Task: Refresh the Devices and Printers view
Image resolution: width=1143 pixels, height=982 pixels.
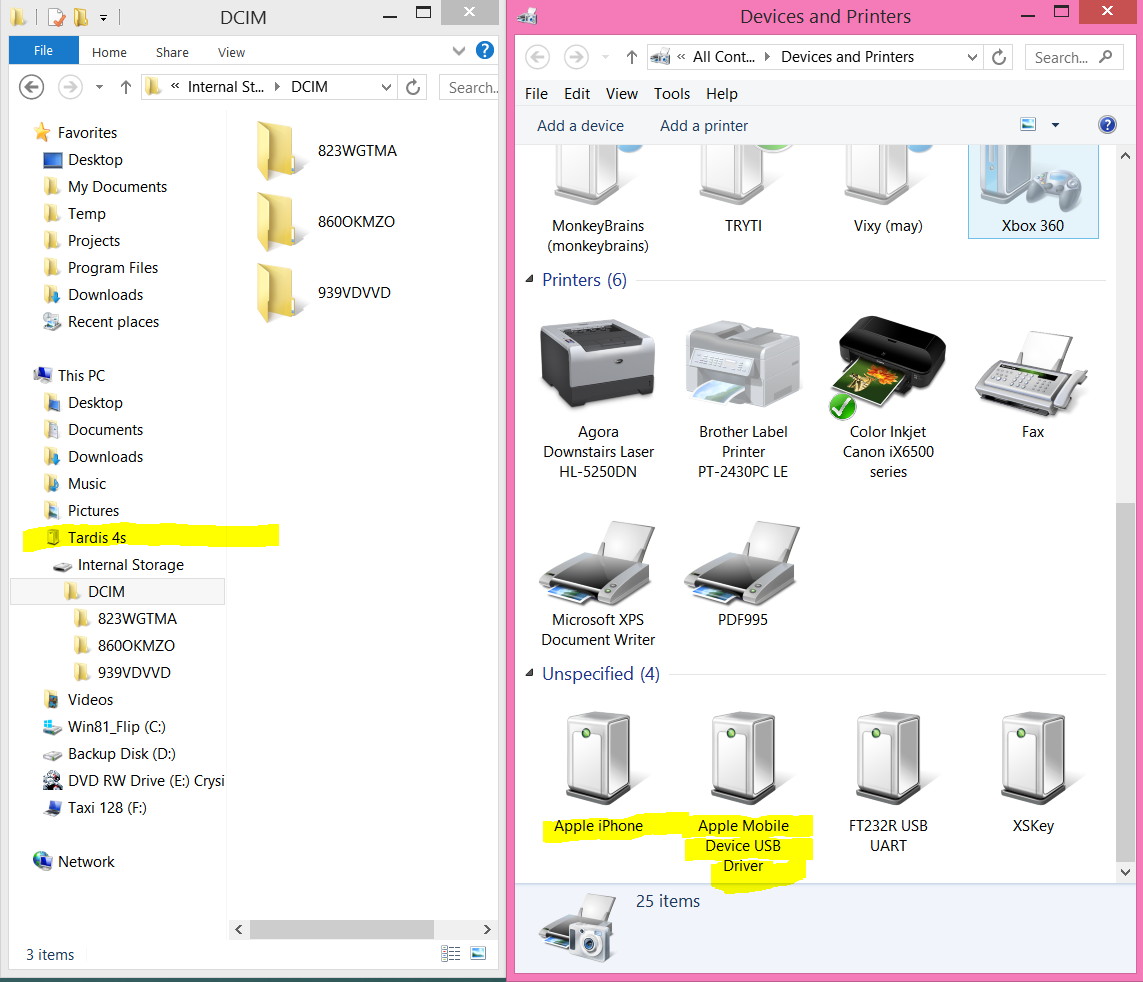Action: click(x=999, y=57)
